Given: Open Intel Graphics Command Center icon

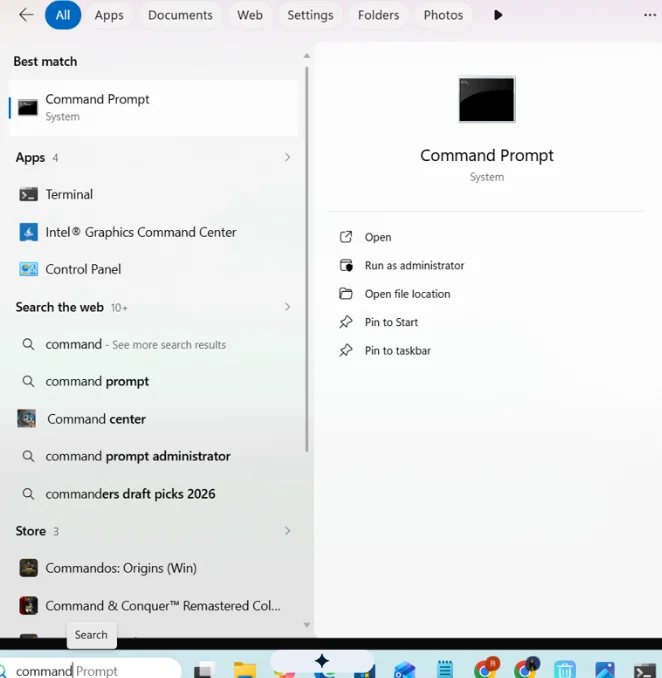Looking at the screenshot, I should pyautogui.click(x=29, y=232).
